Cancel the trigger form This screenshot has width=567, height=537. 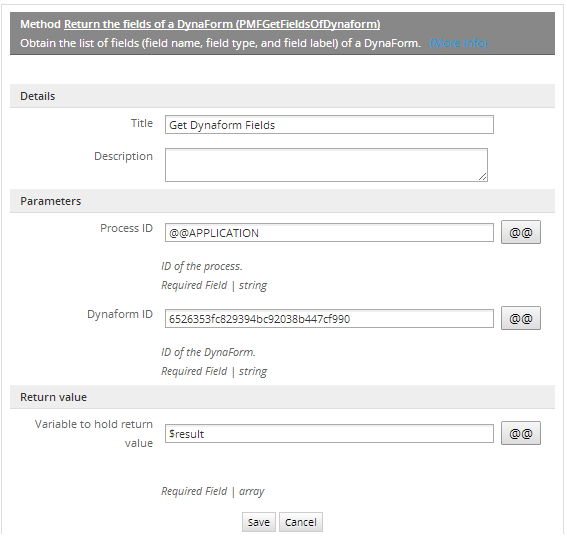[300, 522]
